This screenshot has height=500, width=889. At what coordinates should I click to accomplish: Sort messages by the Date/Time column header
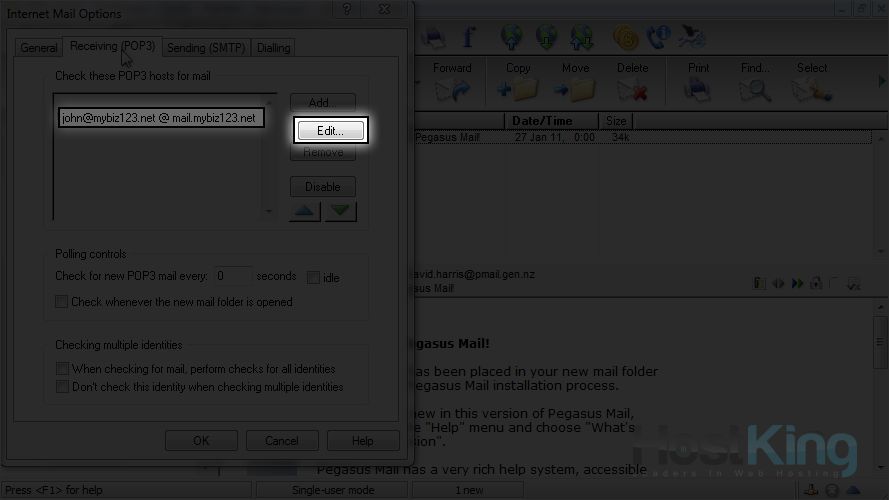(542, 121)
